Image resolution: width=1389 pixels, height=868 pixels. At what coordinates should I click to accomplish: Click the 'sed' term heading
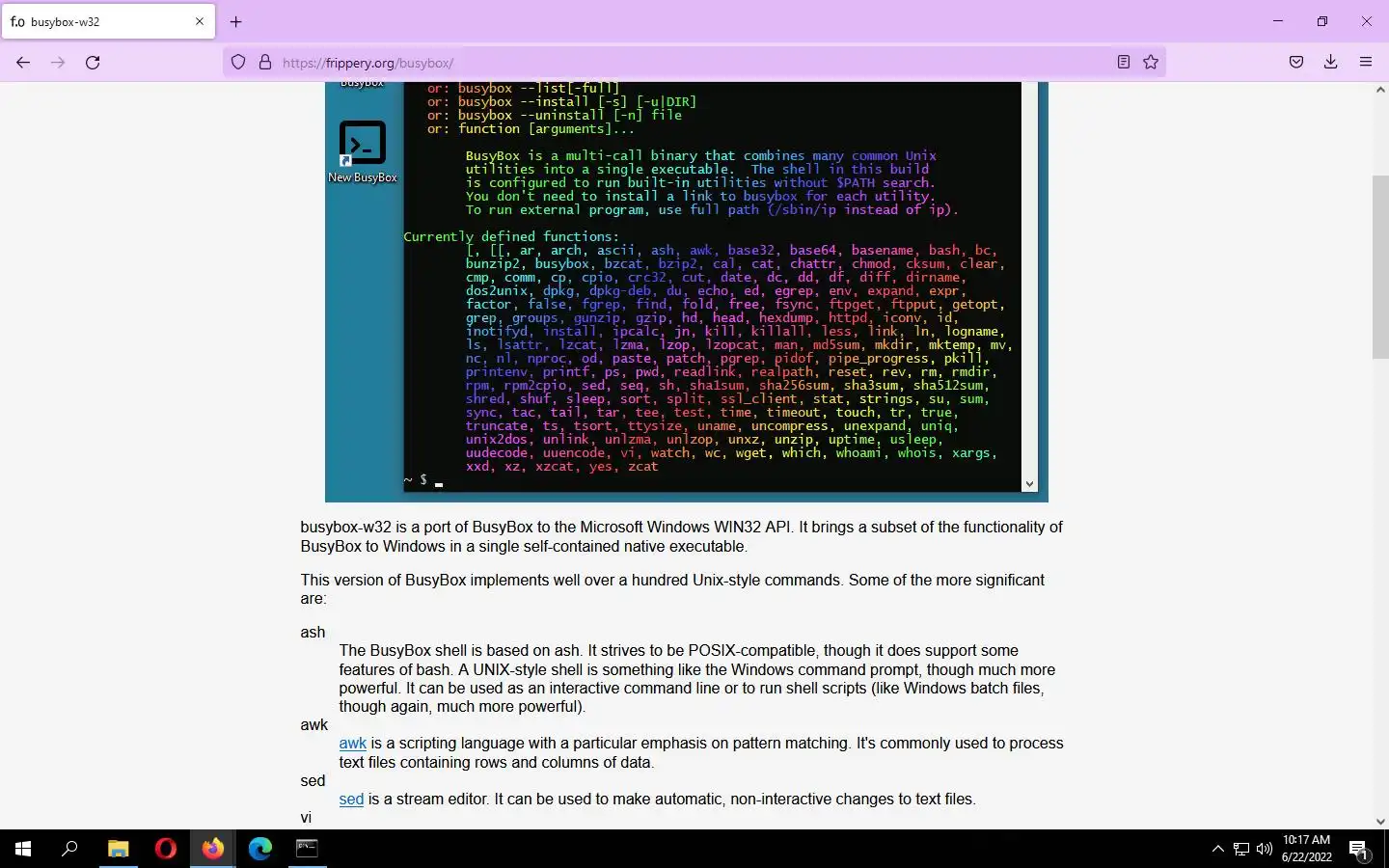pos(313,781)
